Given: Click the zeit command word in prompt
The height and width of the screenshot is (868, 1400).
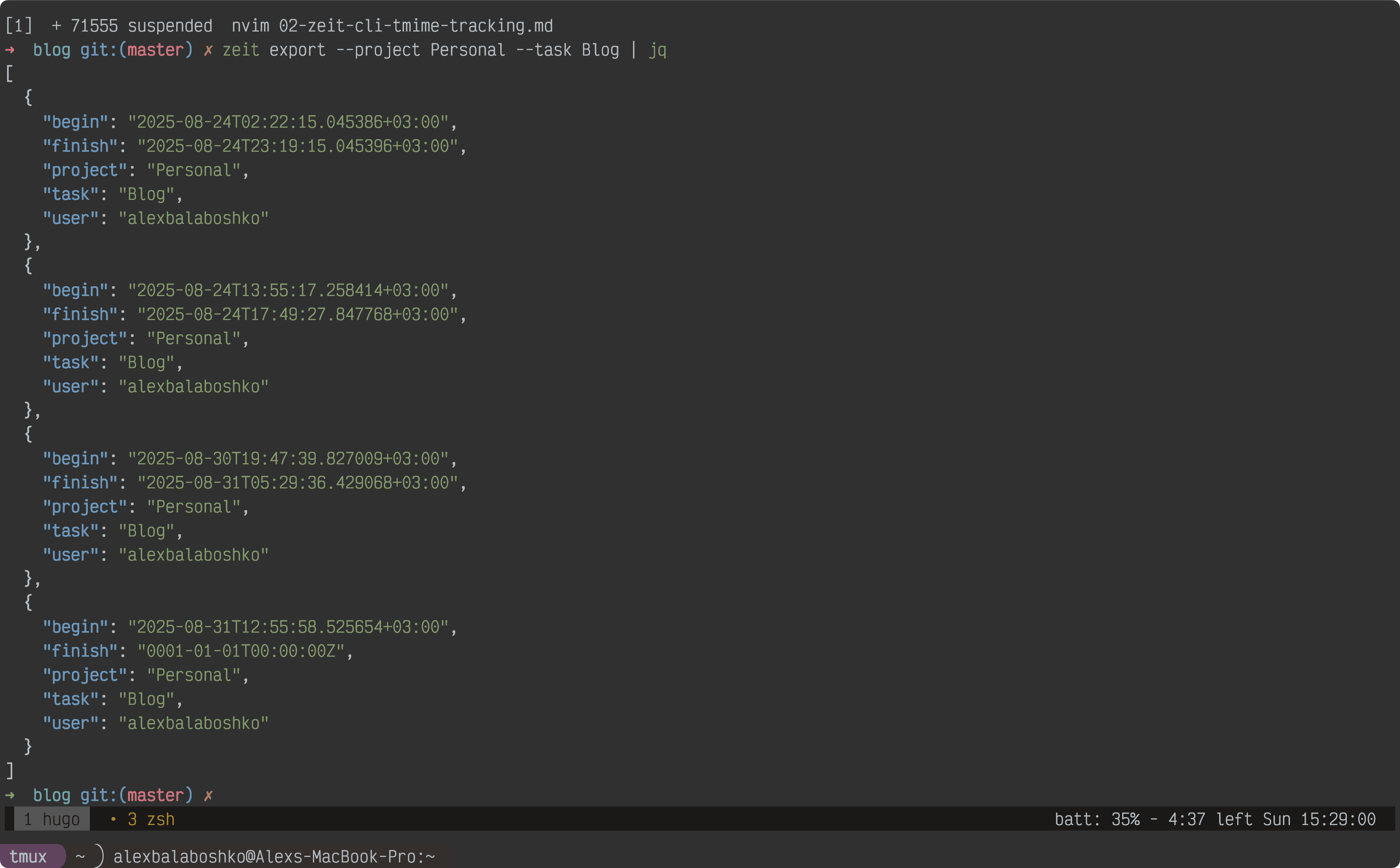Looking at the screenshot, I should [240, 50].
